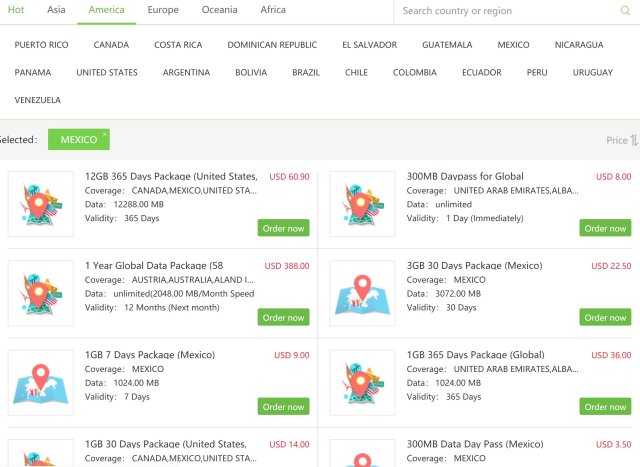640x467 pixels.
Task: Remove the MEXICO selected filter tag
Action: coord(105,133)
